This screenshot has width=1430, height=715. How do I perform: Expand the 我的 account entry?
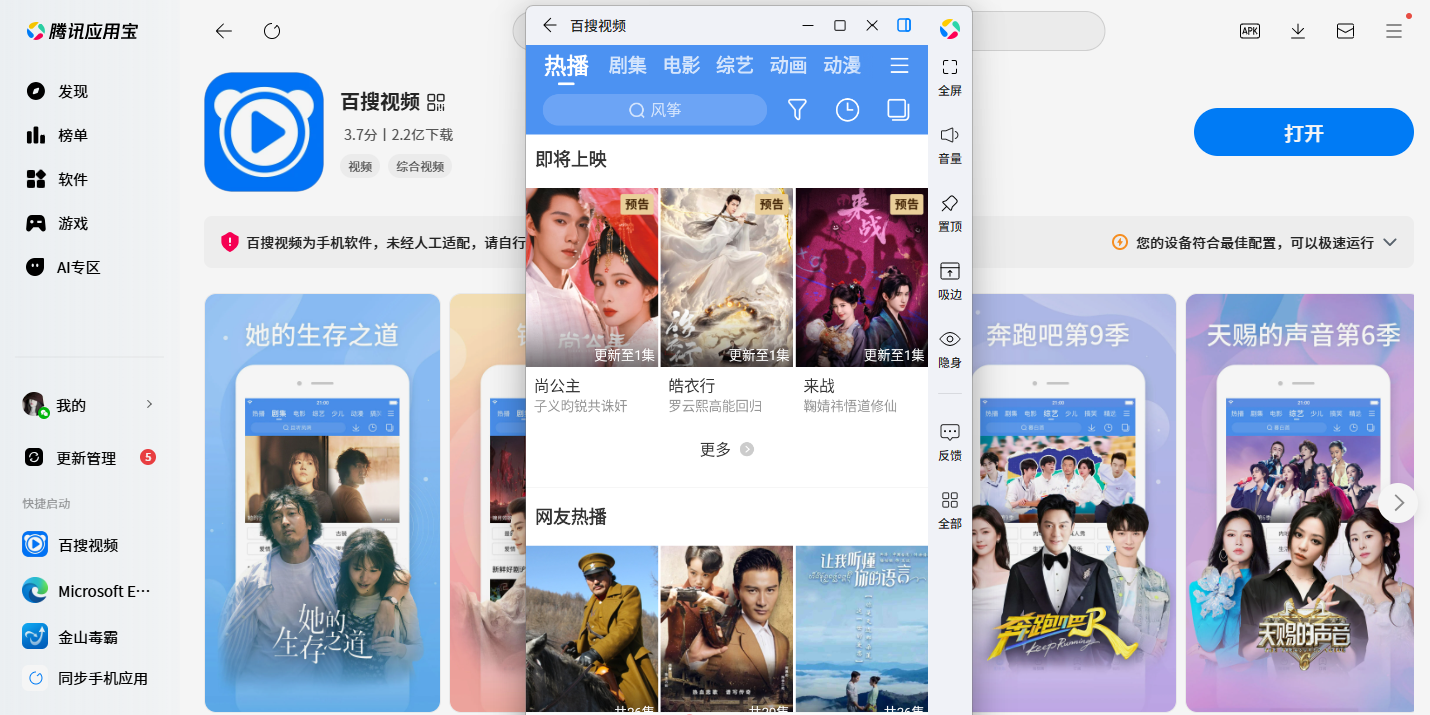click(x=89, y=405)
